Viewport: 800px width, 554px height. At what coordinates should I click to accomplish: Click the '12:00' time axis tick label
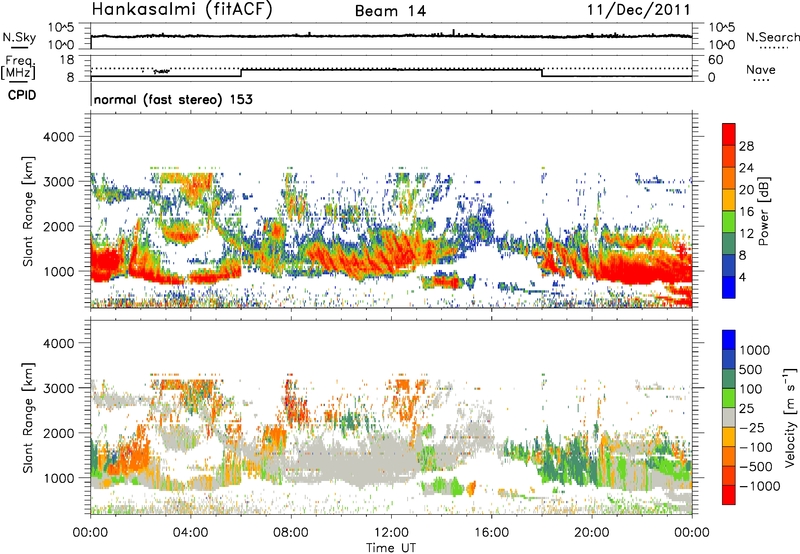[391, 533]
